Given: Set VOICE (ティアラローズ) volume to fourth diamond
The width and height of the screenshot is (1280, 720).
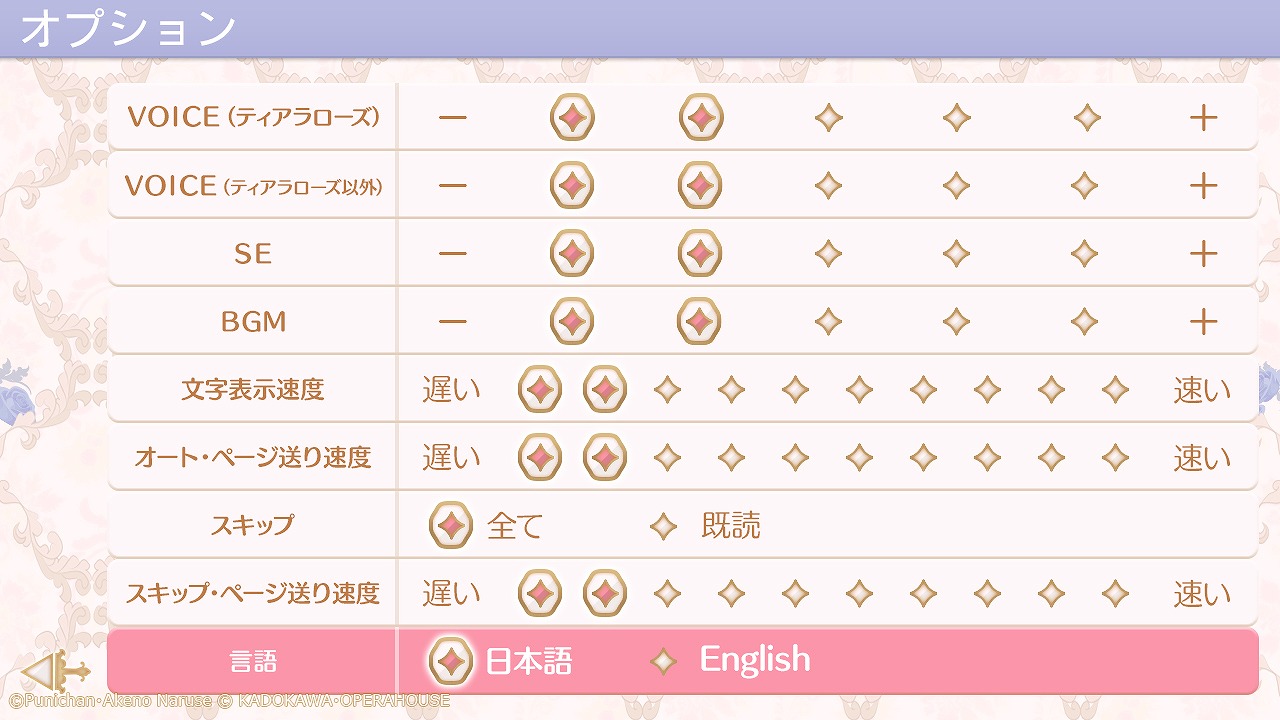Looking at the screenshot, I should (x=957, y=118).
